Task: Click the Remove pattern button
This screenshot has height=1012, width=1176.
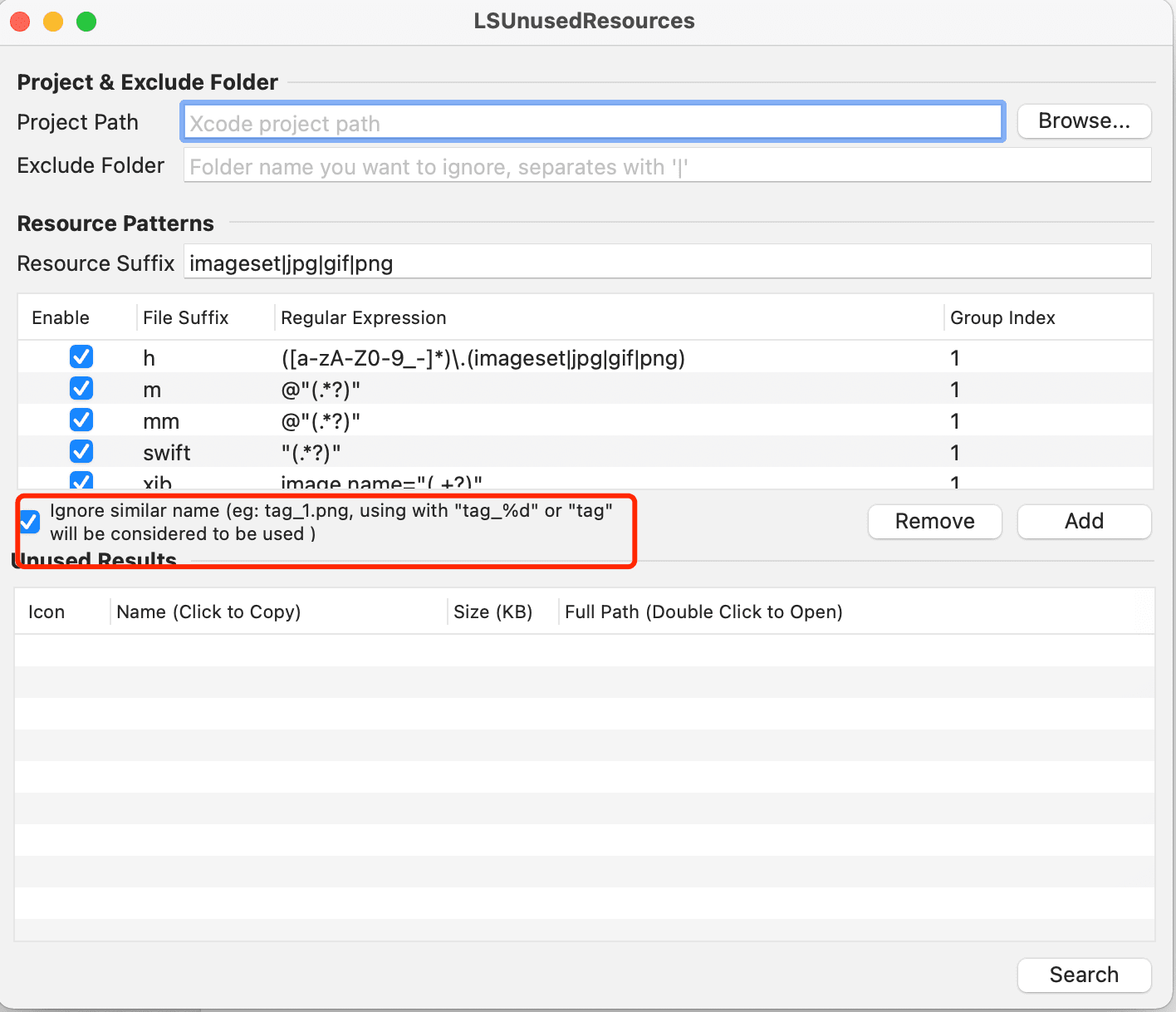Action: [x=934, y=522]
